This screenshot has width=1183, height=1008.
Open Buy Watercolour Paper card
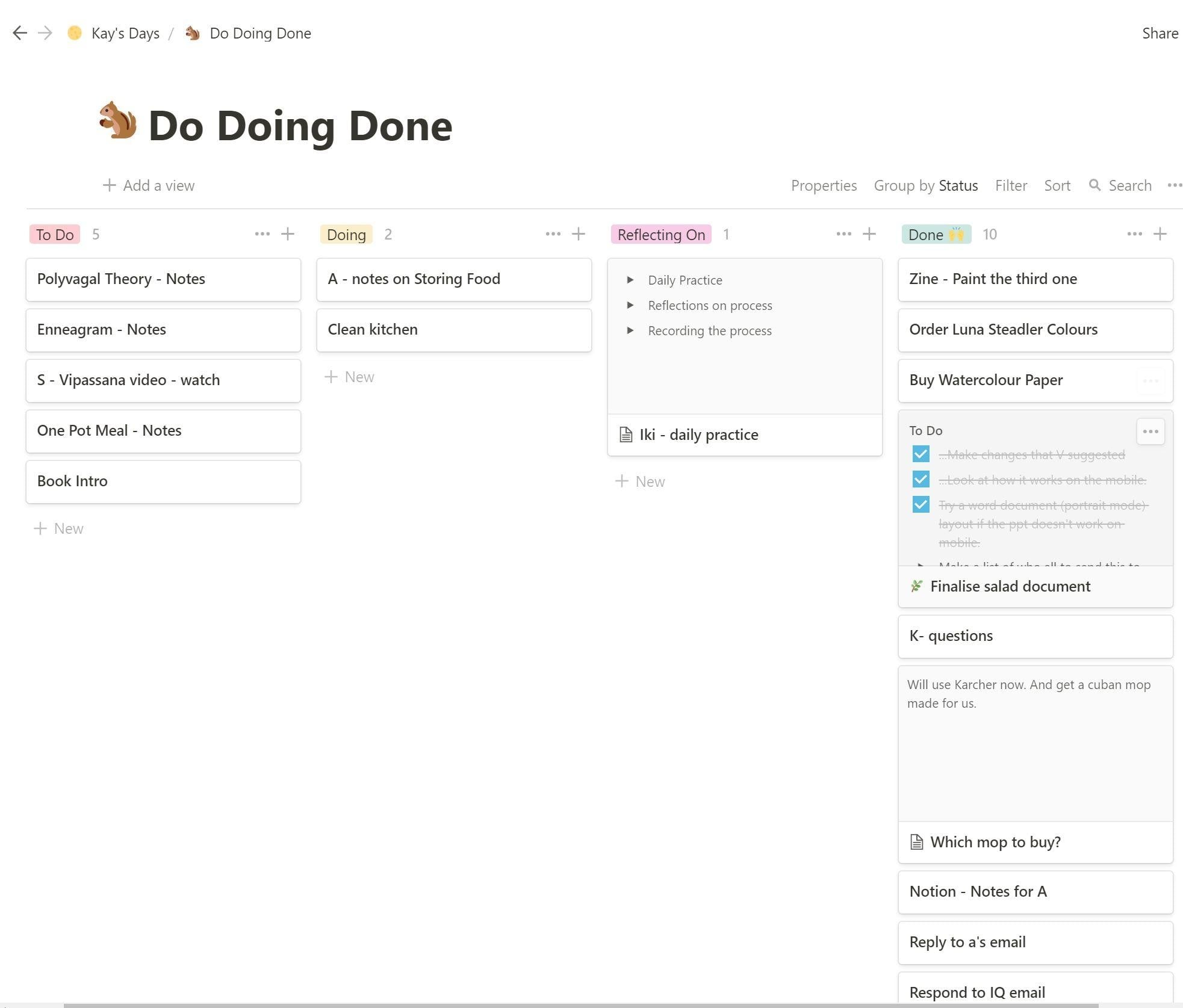pos(1036,380)
